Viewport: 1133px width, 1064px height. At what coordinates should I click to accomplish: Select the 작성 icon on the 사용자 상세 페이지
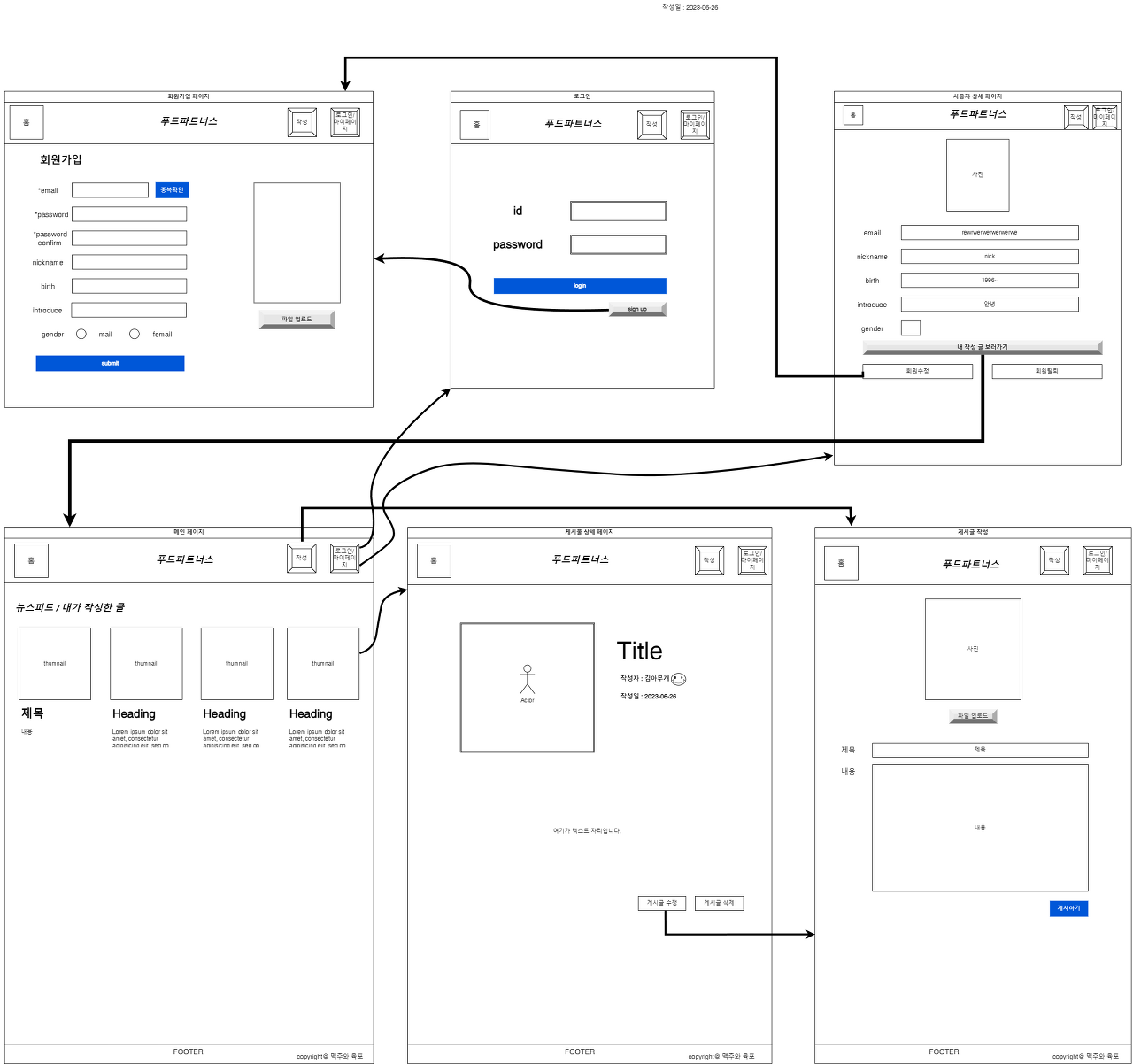coord(1076,115)
